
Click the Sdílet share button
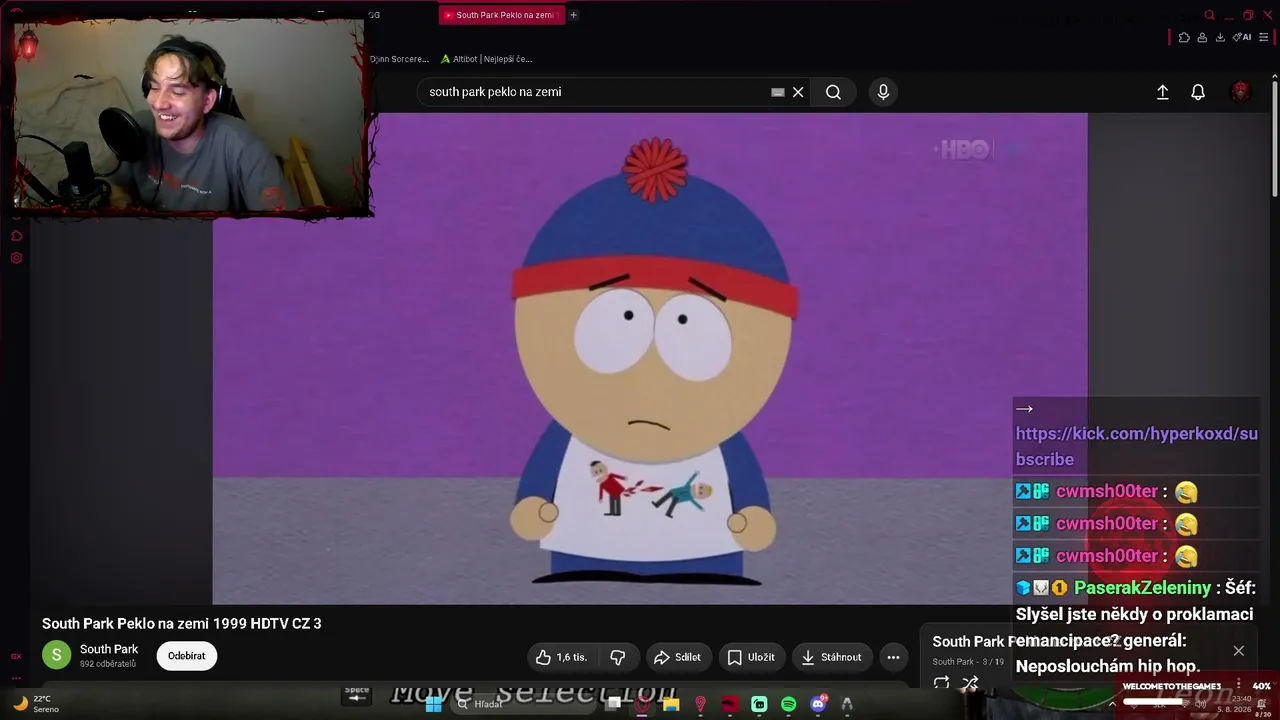click(x=677, y=657)
